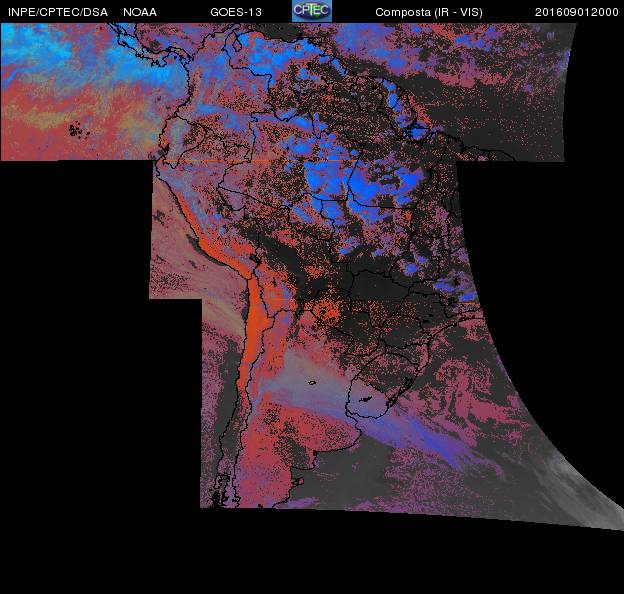The height and width of the screenshot is (594, 624).
Task: Click the NOAA label in header
Action: pos(140,12)
